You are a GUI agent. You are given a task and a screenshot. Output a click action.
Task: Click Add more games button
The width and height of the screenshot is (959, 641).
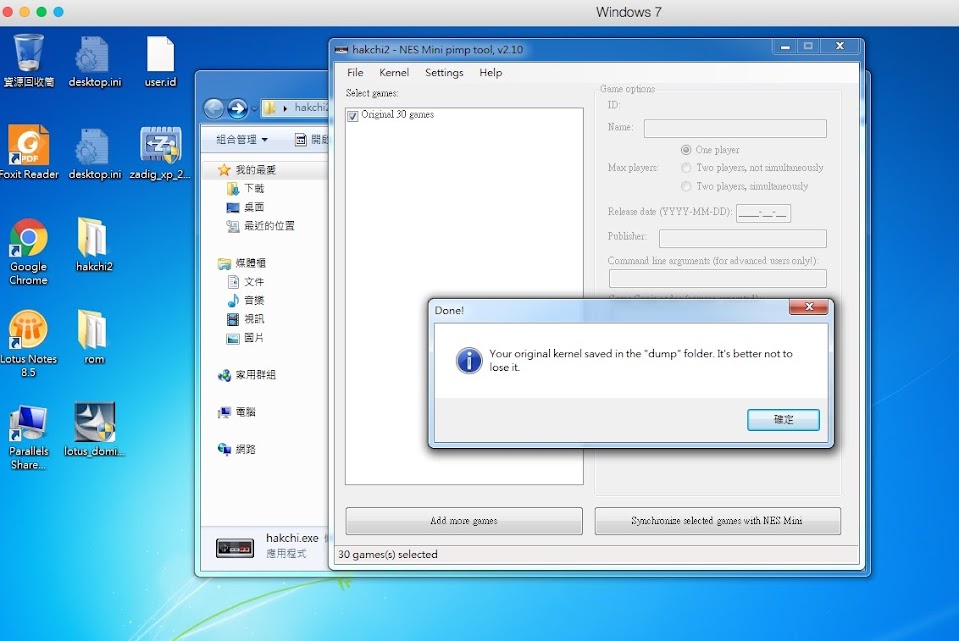pos(464,521)
